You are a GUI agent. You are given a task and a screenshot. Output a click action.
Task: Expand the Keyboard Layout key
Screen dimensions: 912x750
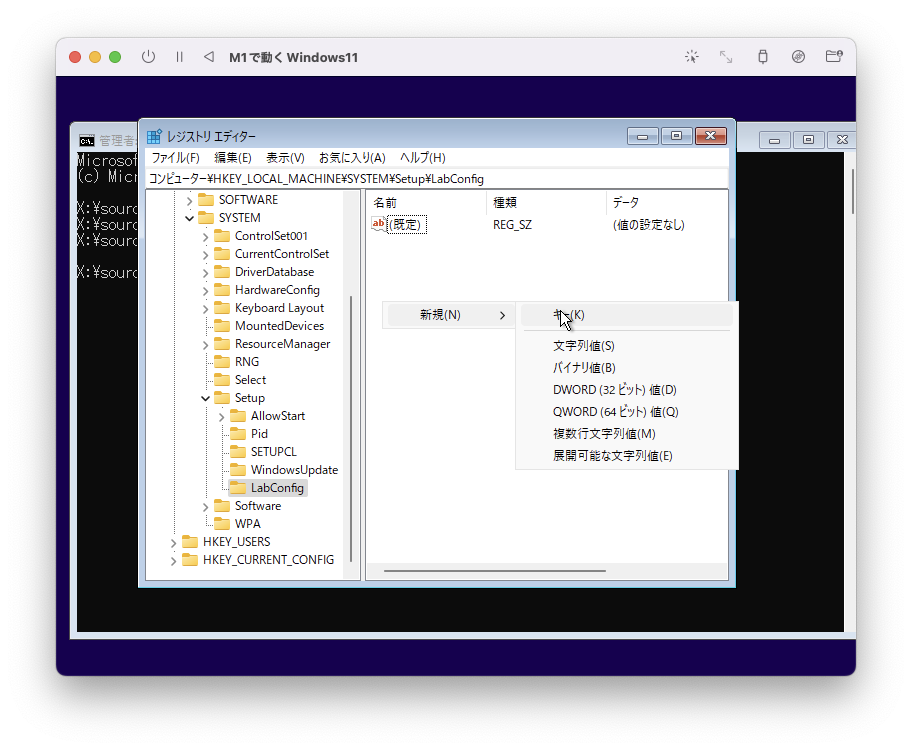[x=205, y=309]
